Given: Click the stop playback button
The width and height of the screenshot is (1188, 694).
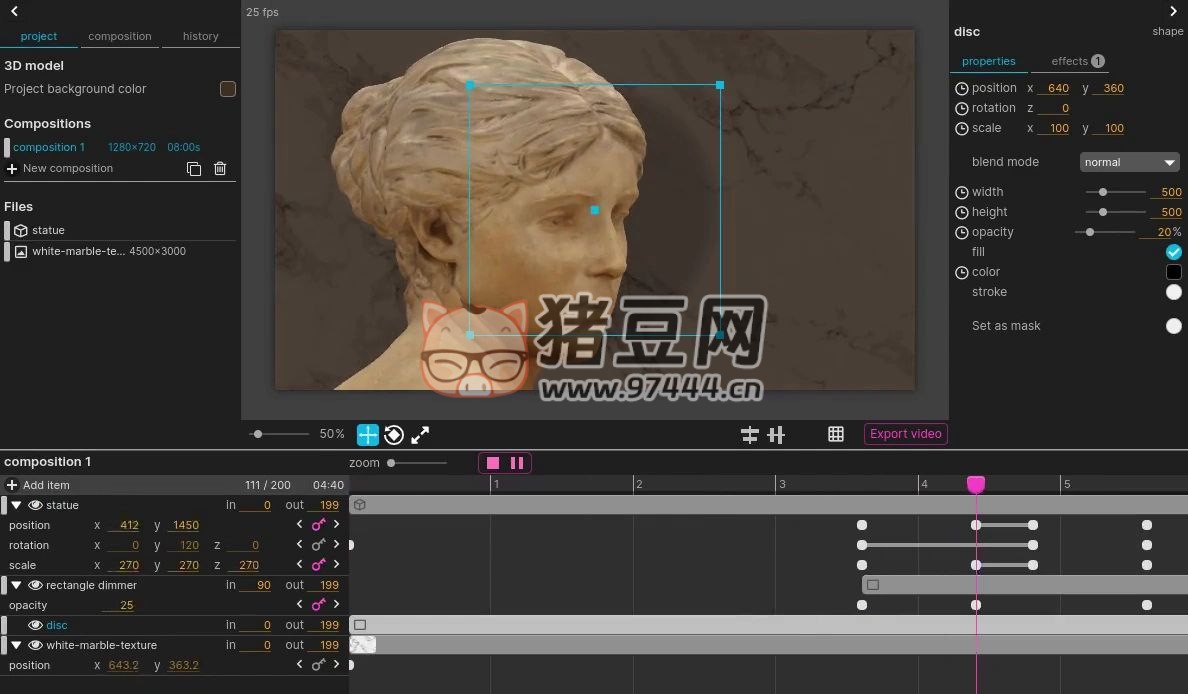Looking at the screenshot, I should (x=493, y=463).
